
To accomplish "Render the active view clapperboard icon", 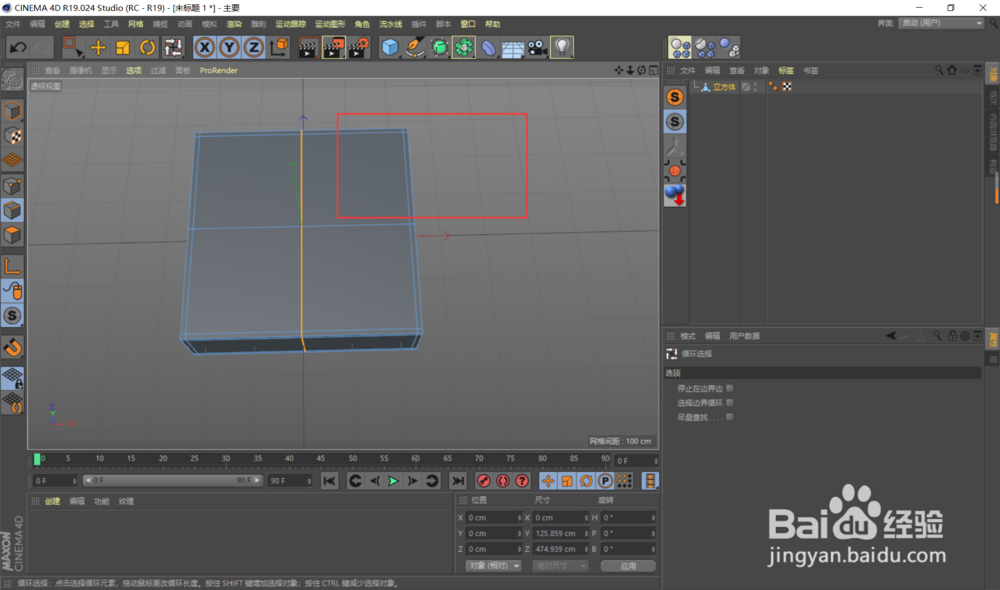I will [308, 47].
